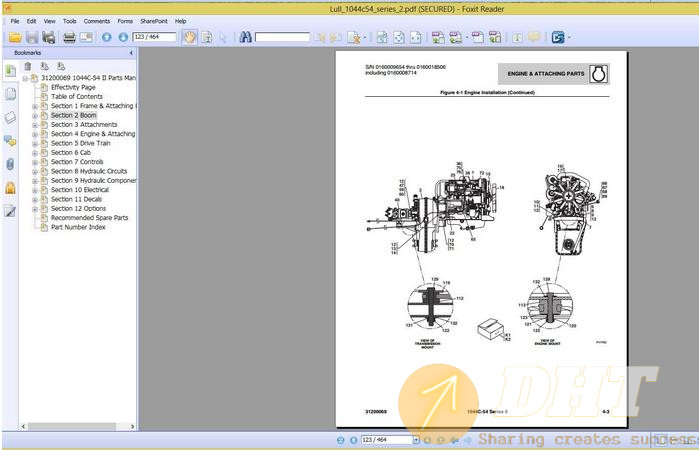
Task: Open the Security lock side panel
Action: pyautogui.click(x=11, y=188)
